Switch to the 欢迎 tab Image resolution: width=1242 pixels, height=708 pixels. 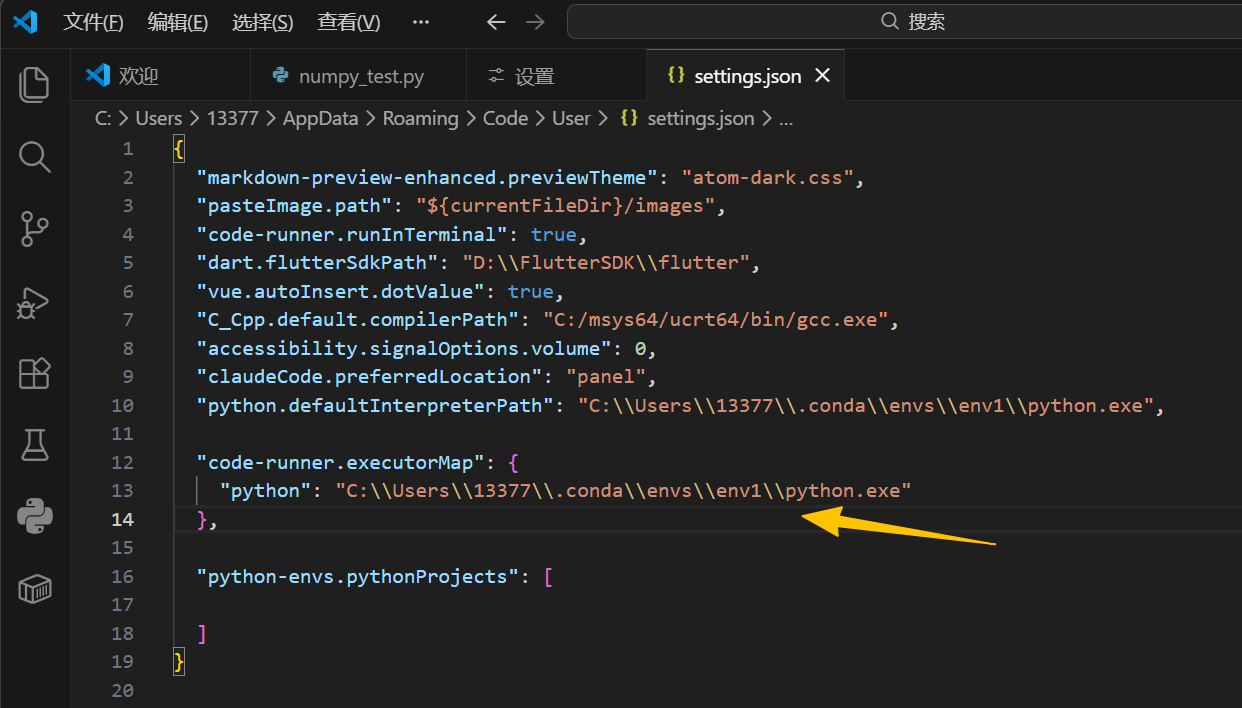(160, 76)
